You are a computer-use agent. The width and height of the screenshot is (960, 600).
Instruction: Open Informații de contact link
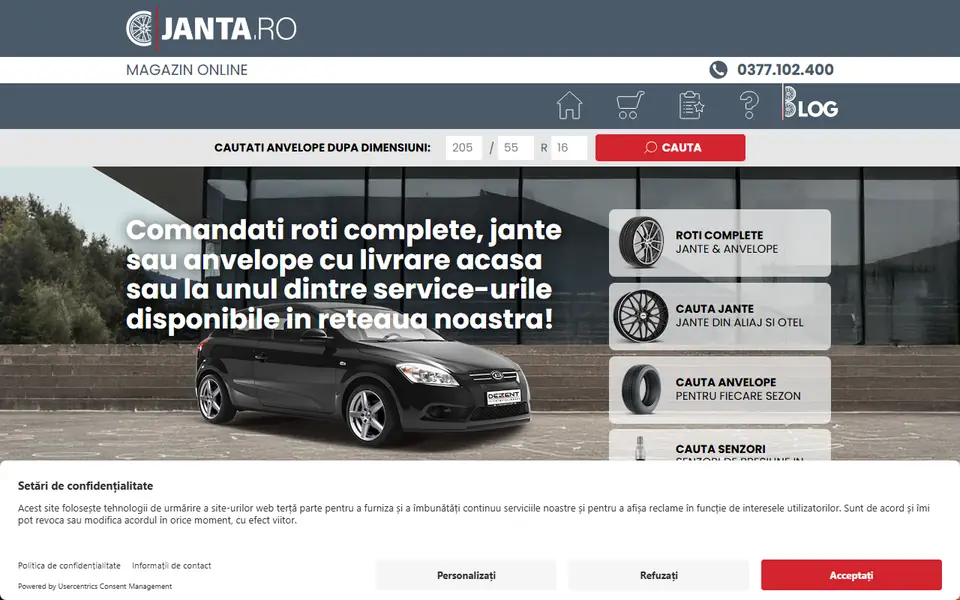click(171, 566)
